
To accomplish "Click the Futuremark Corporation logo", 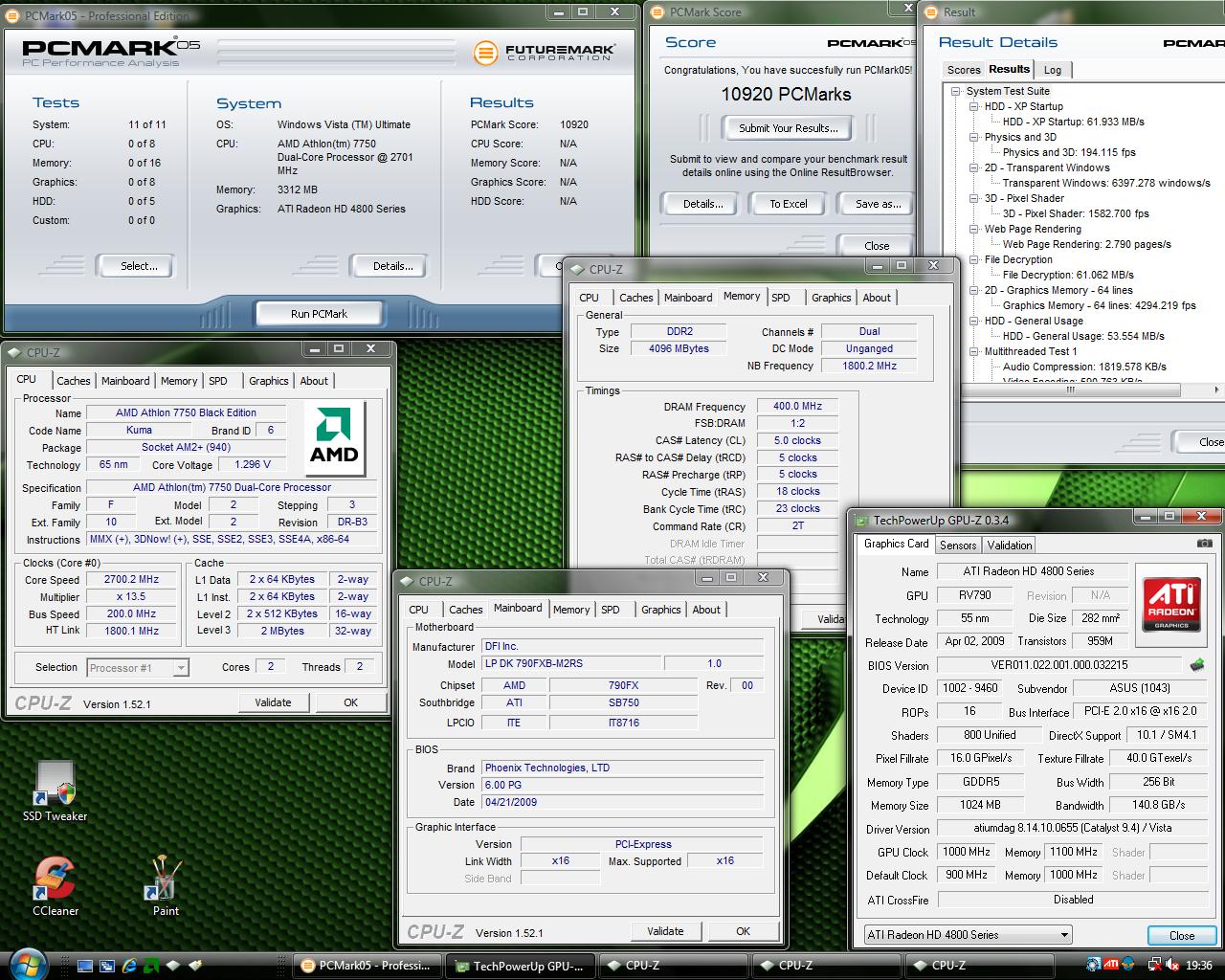I will click(543, 52).
